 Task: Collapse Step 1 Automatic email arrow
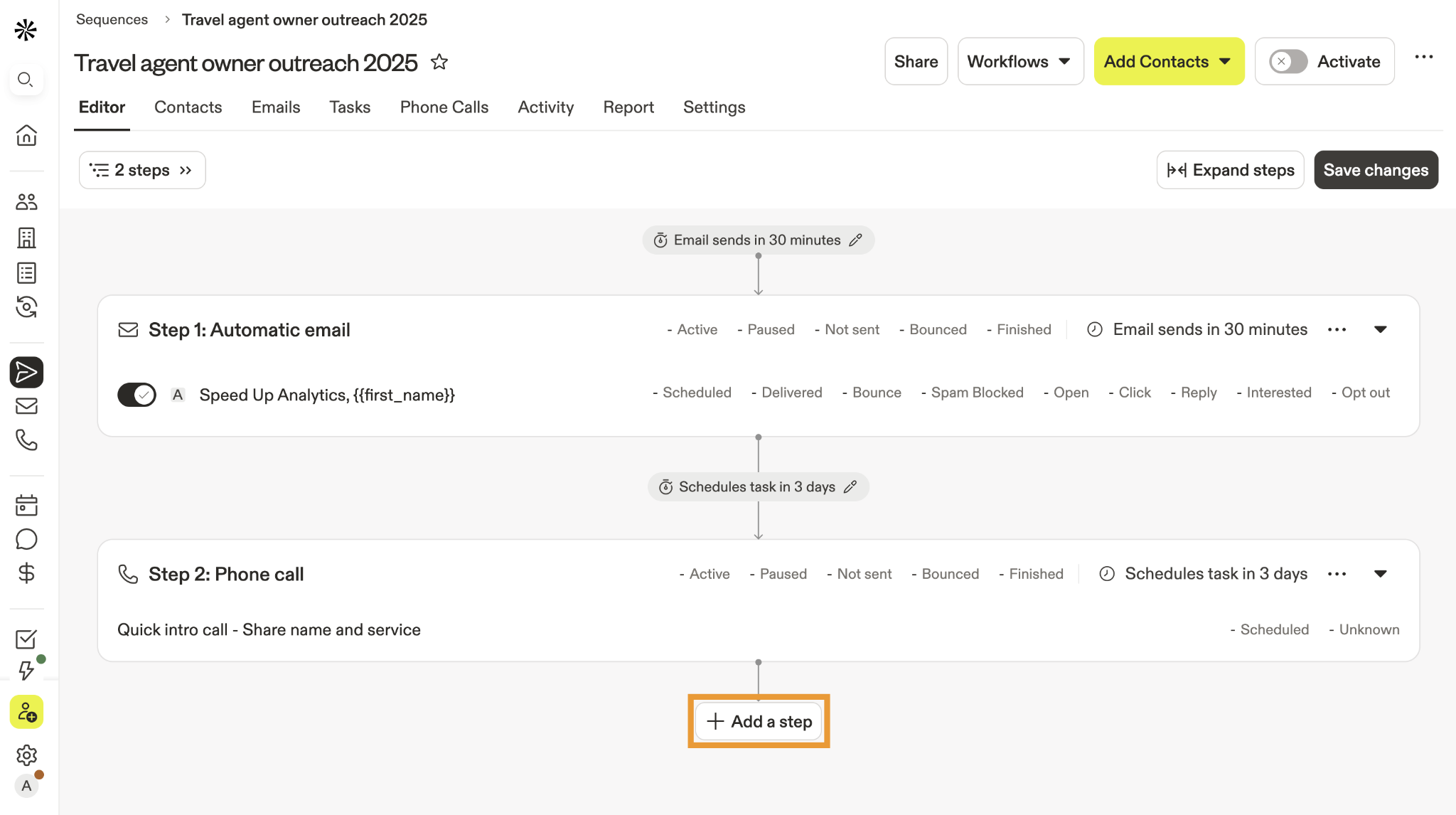coord(1381,329)
